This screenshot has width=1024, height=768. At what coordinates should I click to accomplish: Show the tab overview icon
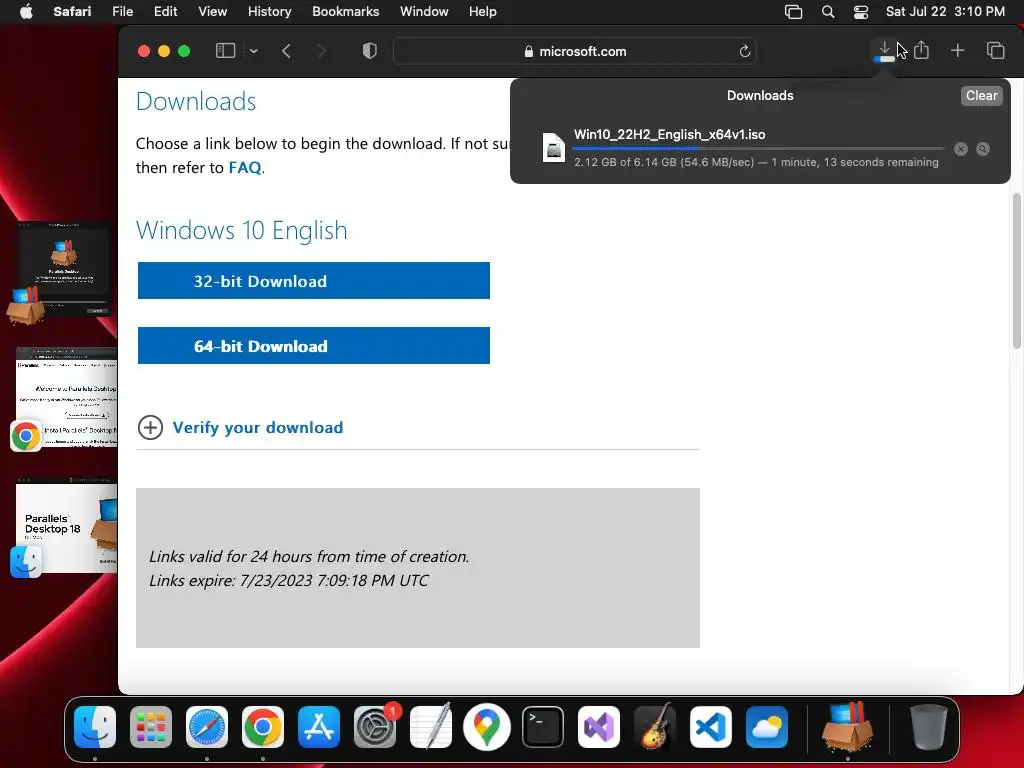pos(995,50)
